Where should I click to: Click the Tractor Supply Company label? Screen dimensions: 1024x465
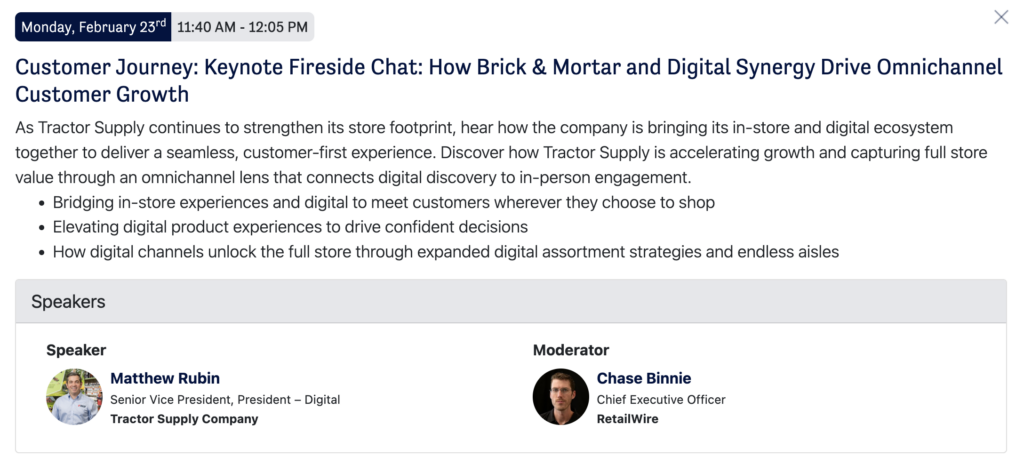[184, 419]
